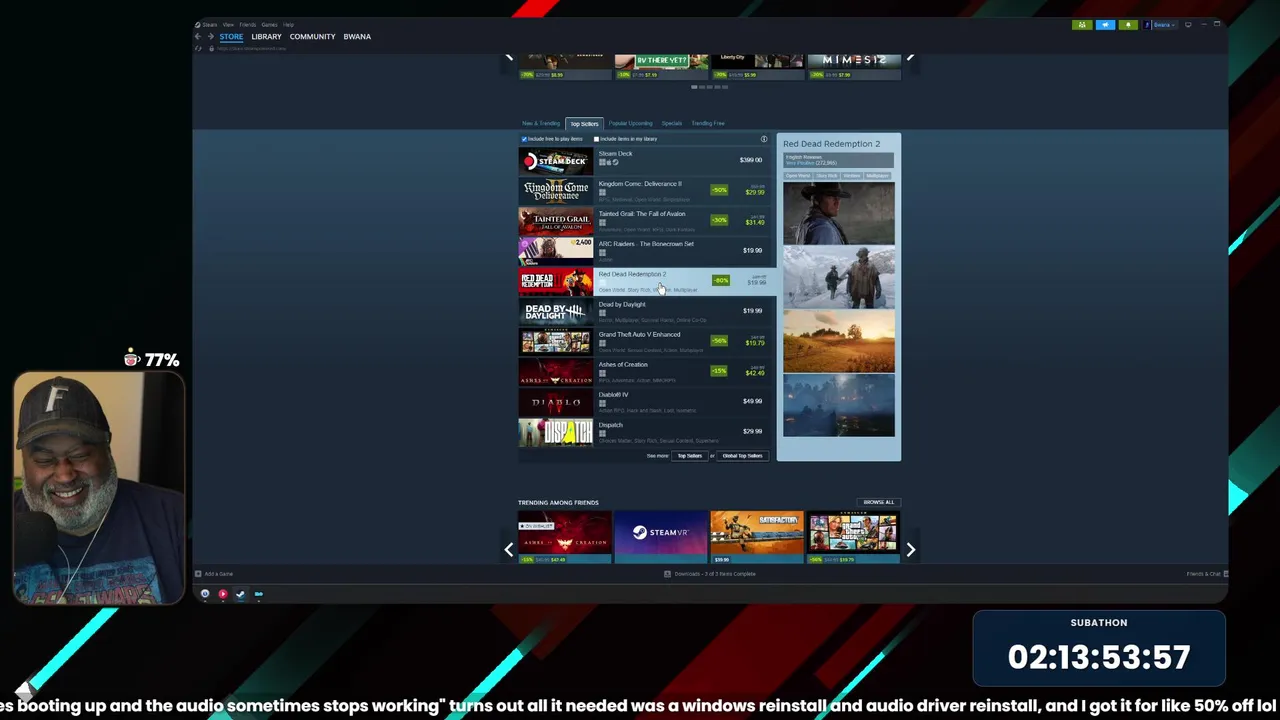Viewport: 1280px width, 720px height.
Task: Open the MIMESIS game card at top
Action: (853, 65)
